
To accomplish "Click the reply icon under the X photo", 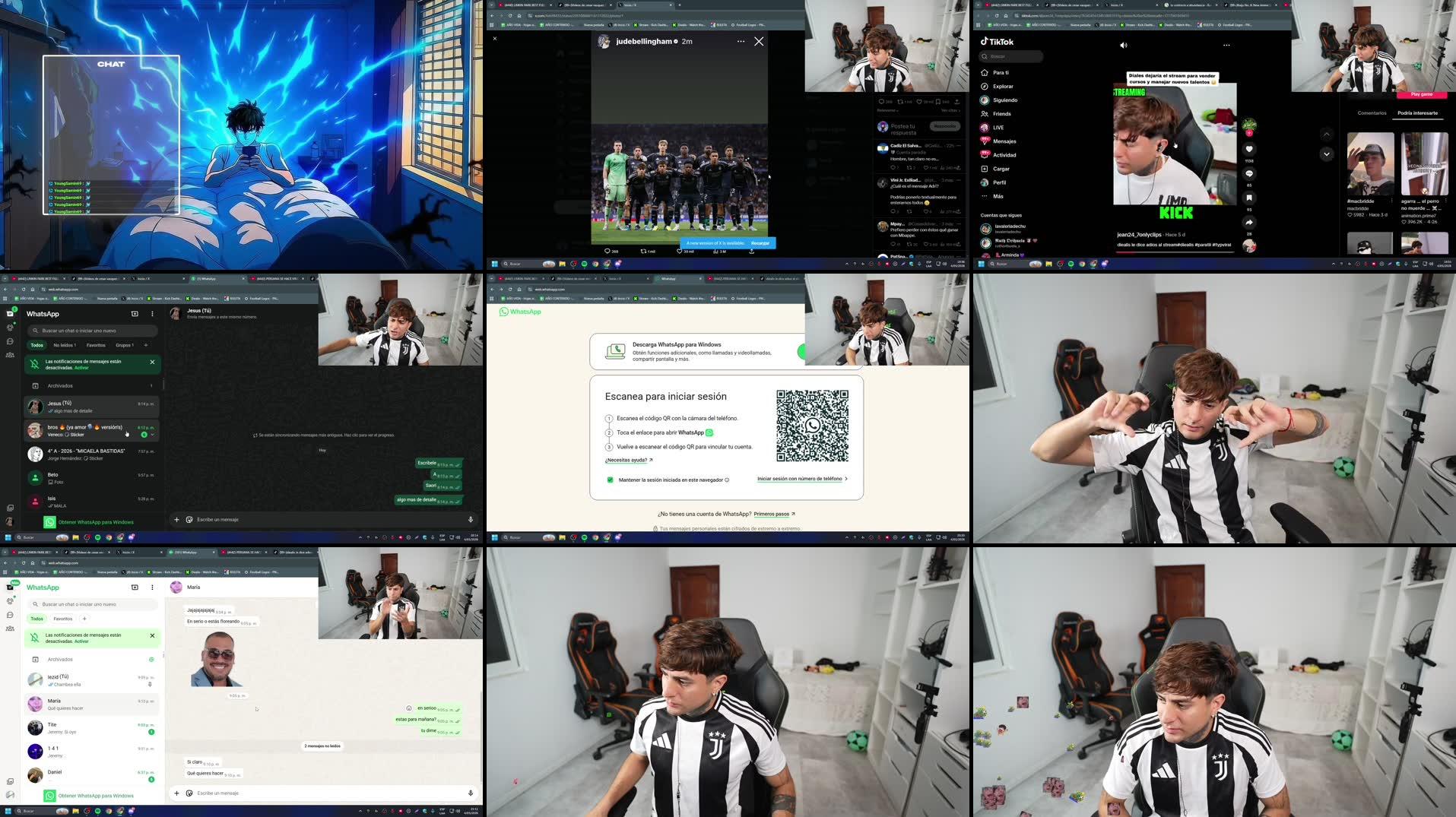I will [607, 251].
